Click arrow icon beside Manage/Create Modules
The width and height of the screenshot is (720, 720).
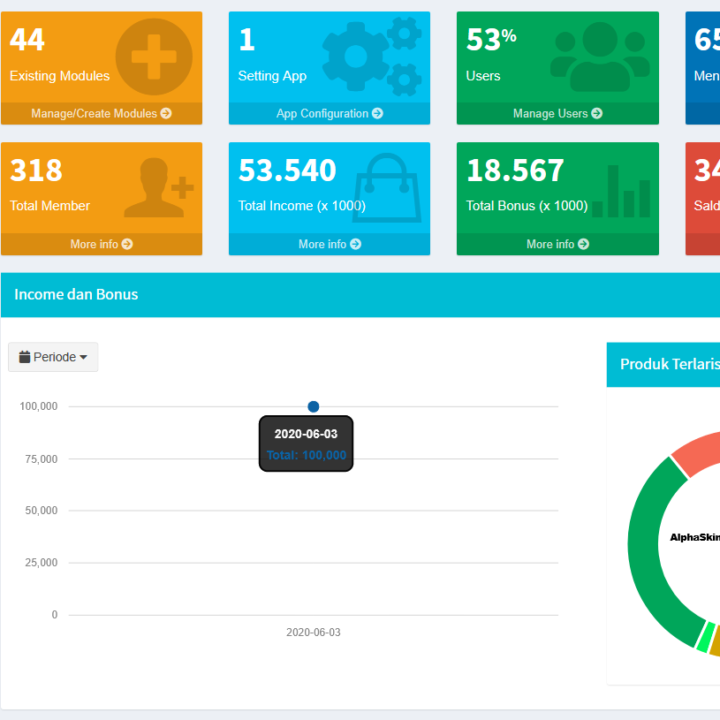coord(166,114)
